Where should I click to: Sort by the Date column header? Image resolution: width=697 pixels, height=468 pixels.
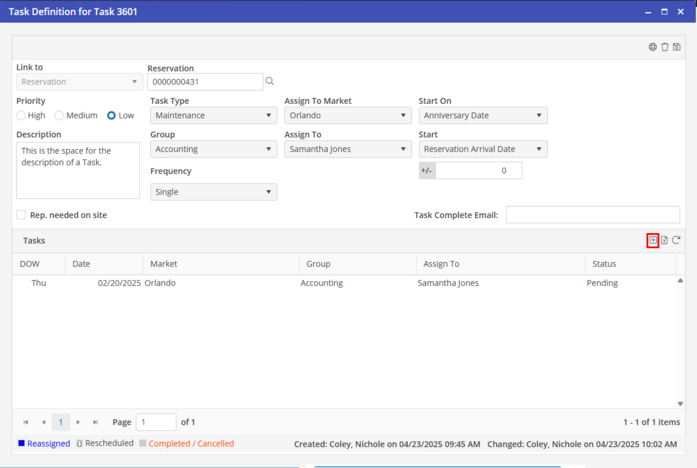pos(81,264)
